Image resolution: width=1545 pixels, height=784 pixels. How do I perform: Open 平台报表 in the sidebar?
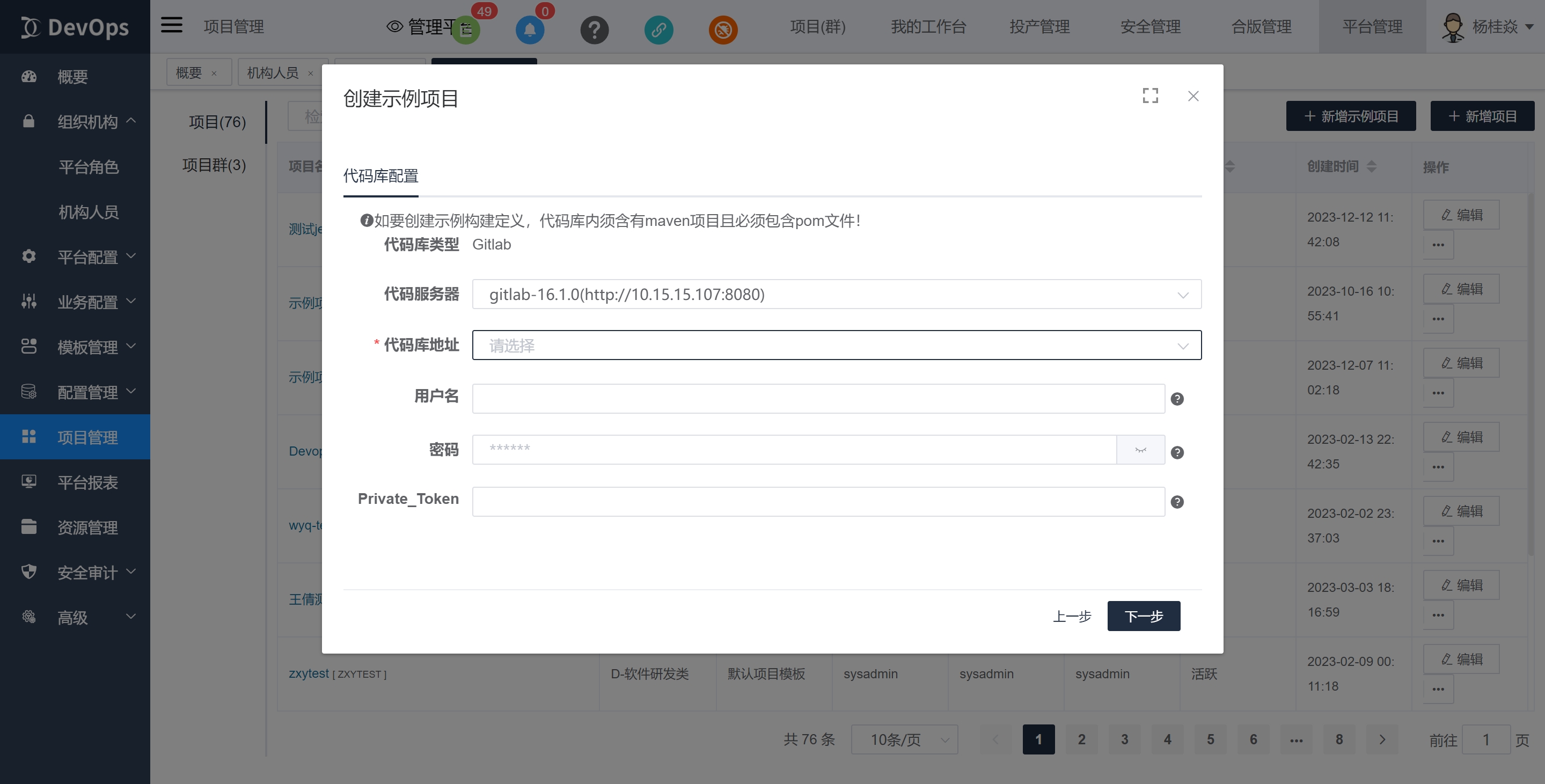pos(87,482)
